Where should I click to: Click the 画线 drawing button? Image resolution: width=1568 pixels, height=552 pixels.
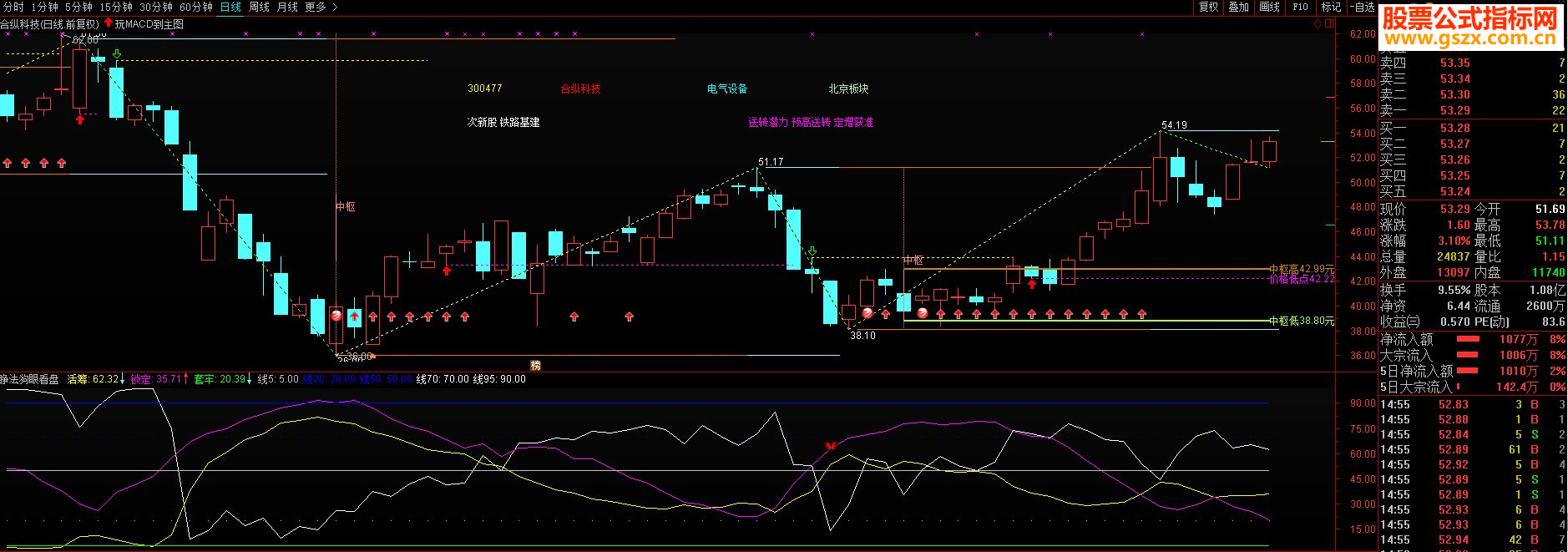pos(1269,7)
